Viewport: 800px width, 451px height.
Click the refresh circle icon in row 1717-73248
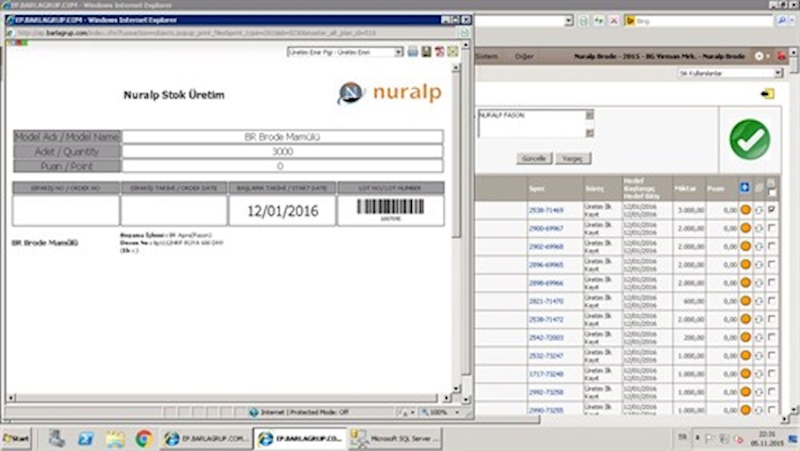point(759,374)
